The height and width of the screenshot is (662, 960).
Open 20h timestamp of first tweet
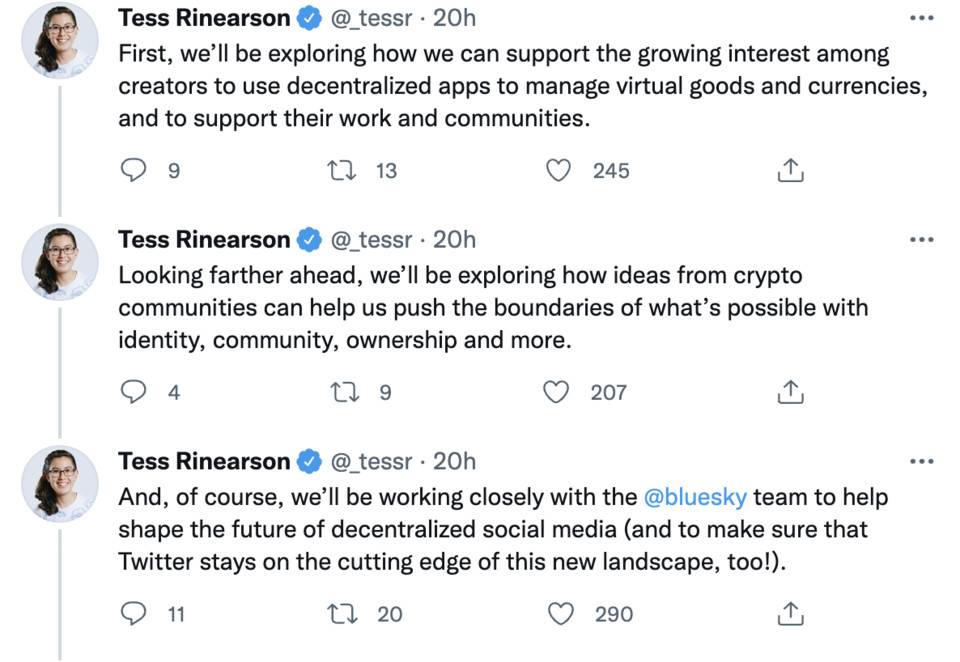point(454,18)
